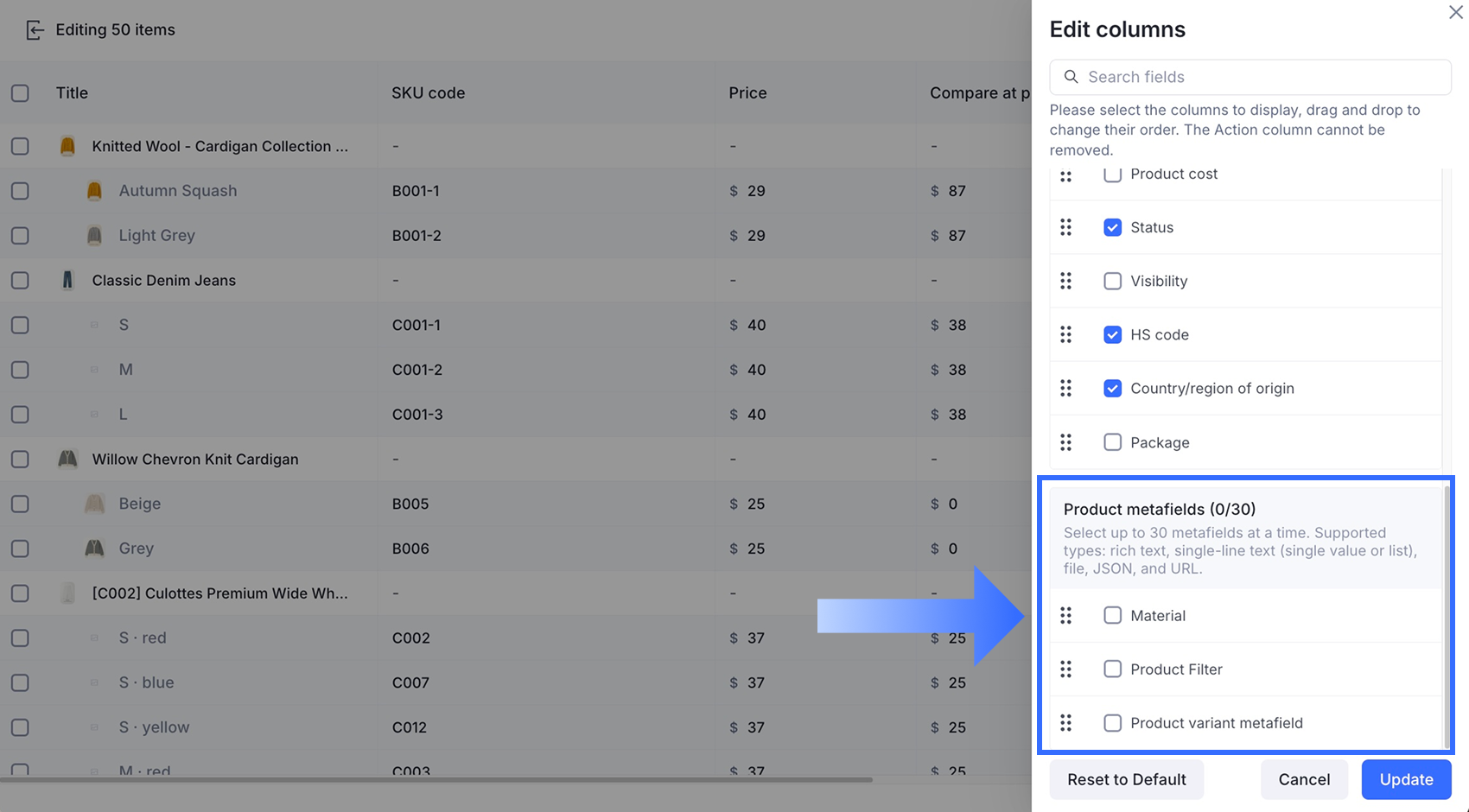Image resolution: width=1469 pixels, height=812 pixels.
Task: Click the SKU code column header
Action: (428, 92)
